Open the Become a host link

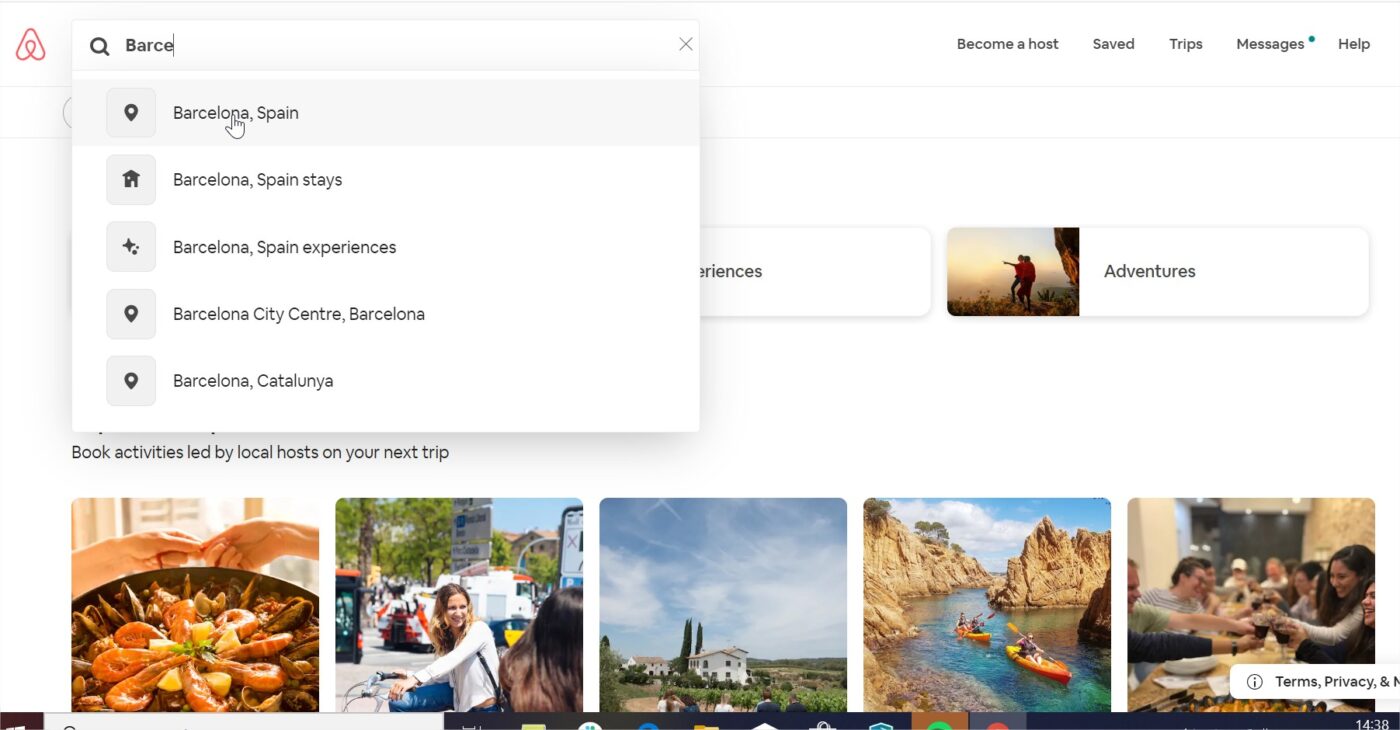[x=1008, y=44]
